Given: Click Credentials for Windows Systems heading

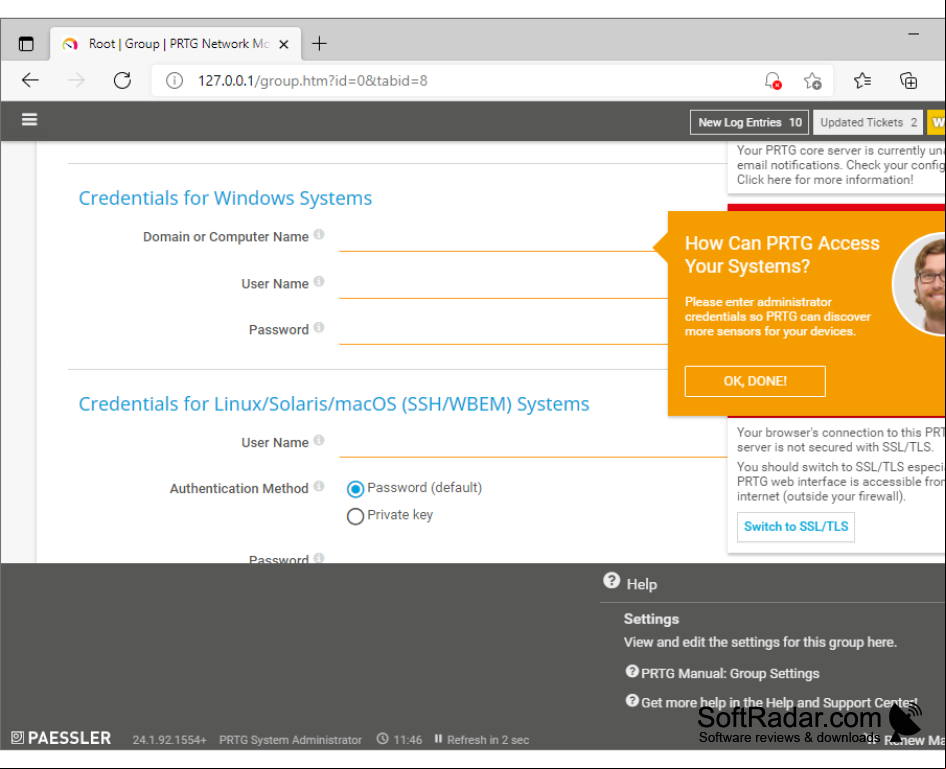Looking at the screenshot, I should [x=225, y=198].
